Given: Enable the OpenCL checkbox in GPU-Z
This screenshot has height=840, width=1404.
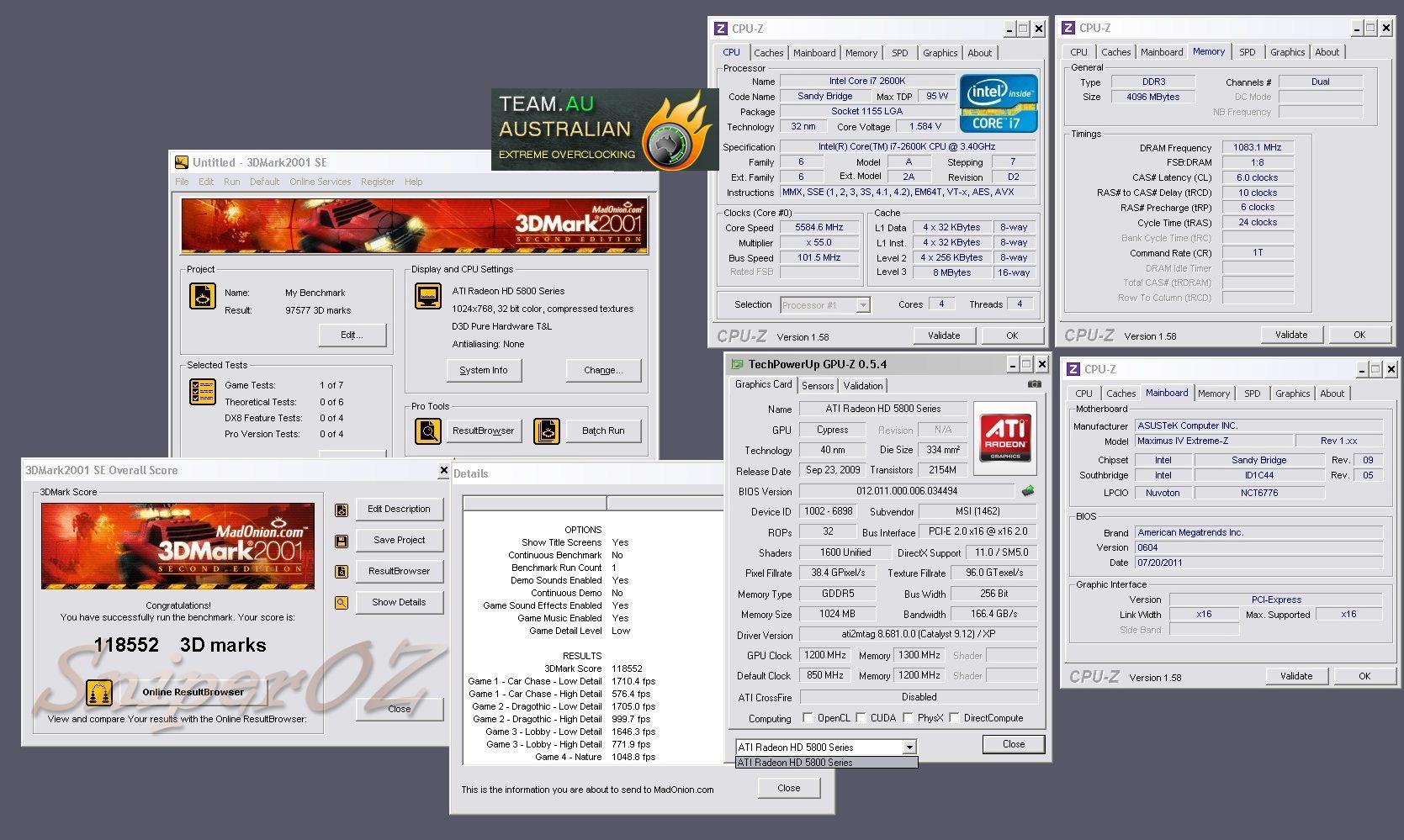Looking at the screenshot, I should (808, 718).
